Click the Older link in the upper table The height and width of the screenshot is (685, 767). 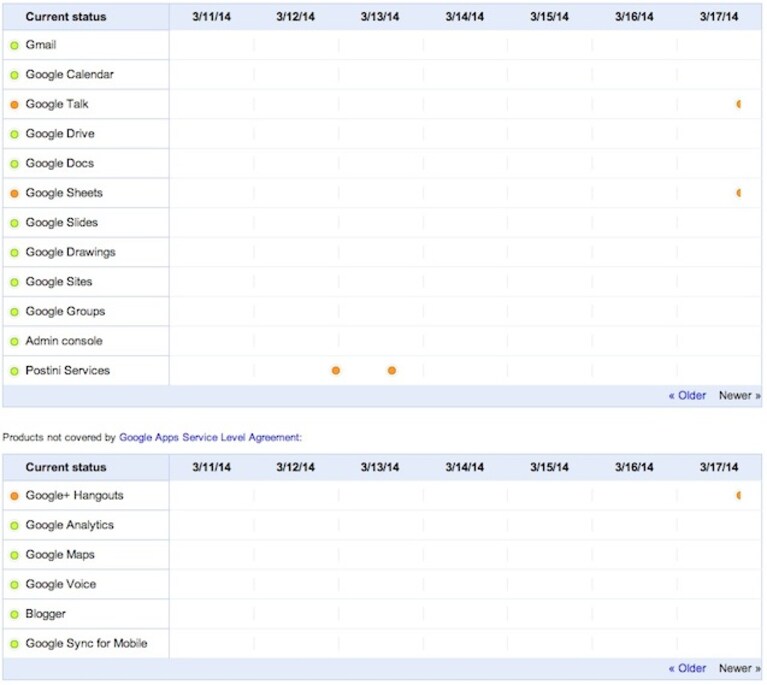pyautogui.click(x=687, y=395)
